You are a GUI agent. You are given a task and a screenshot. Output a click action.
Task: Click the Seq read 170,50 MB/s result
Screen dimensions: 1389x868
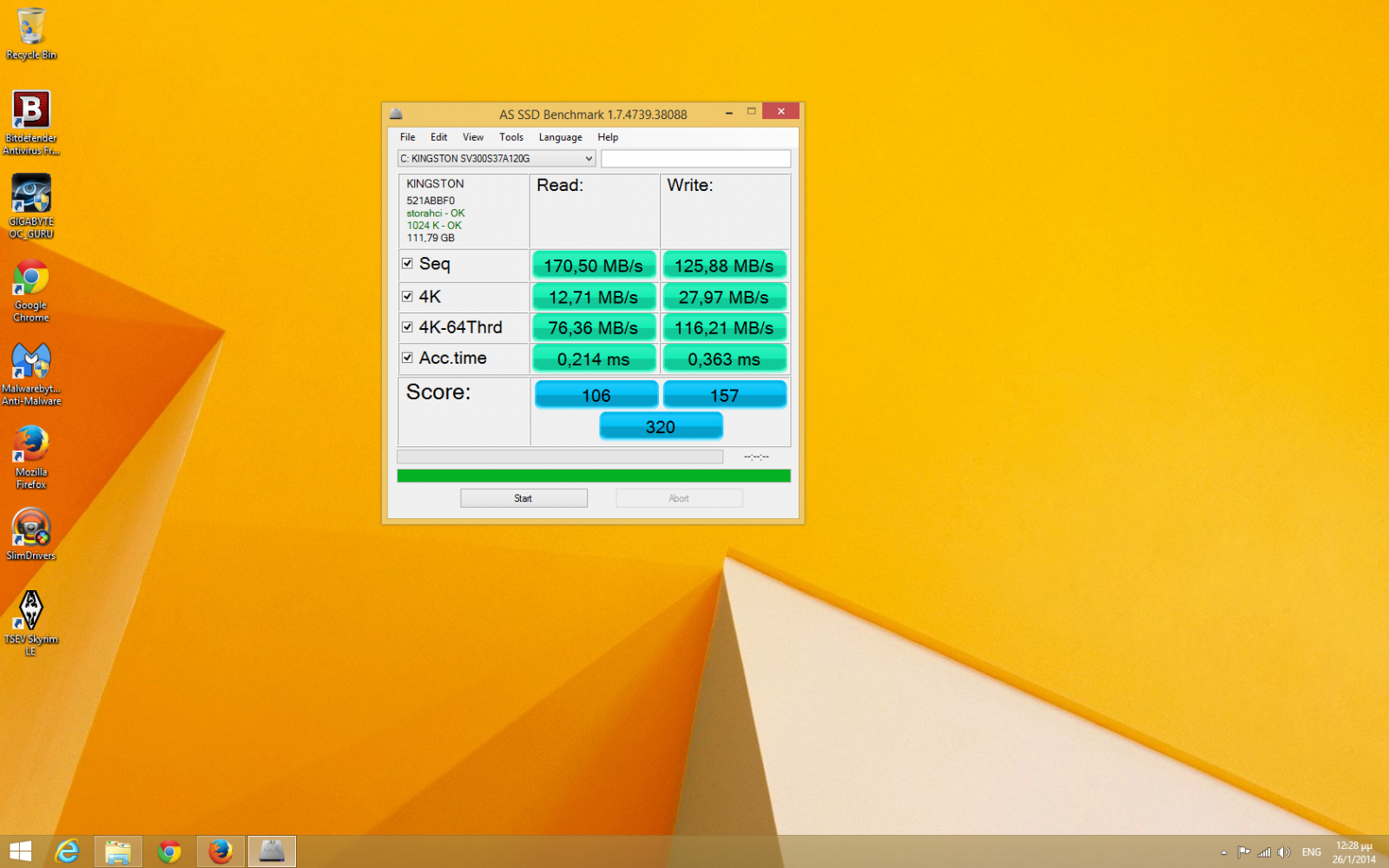[x=594, y=266]
